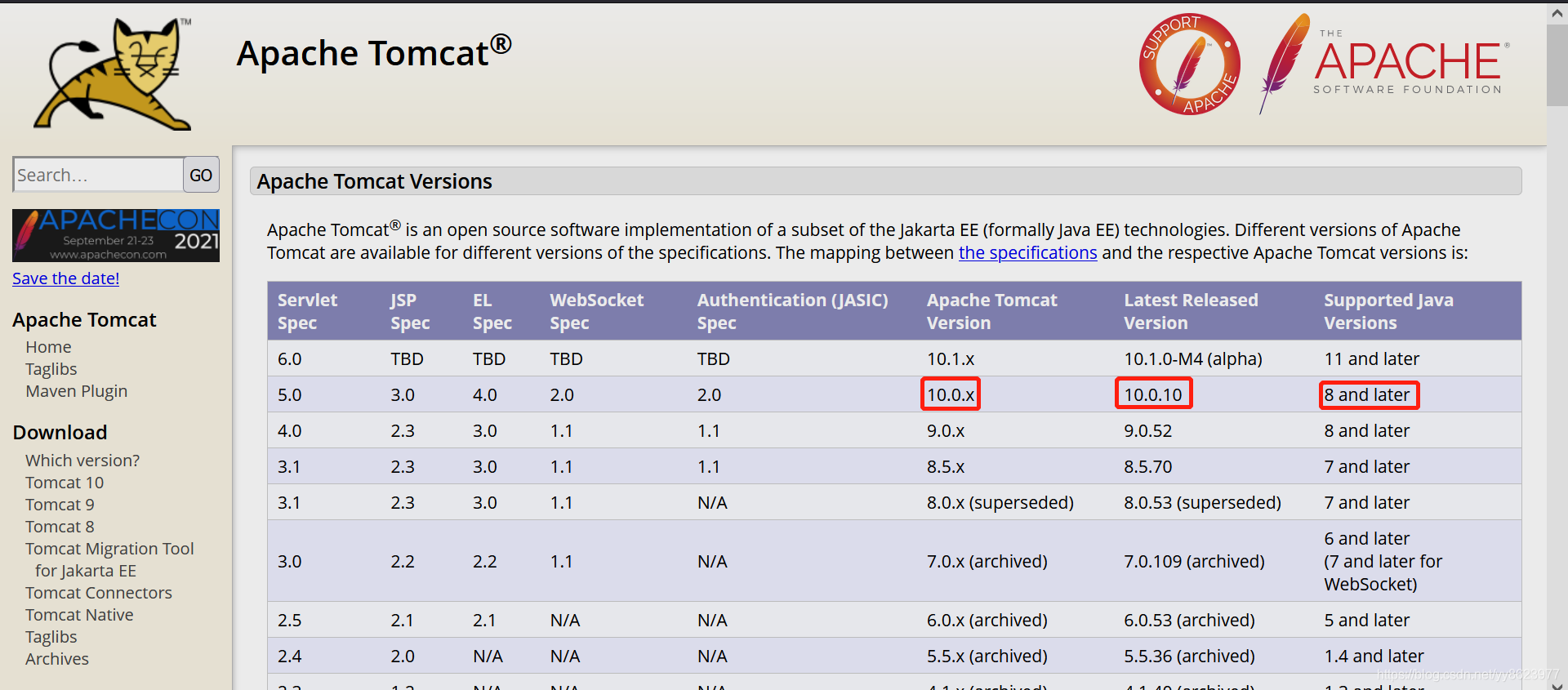Click the Support Apache round badge
Viewport: 1568px width, 690px height.
[1190, 65]
